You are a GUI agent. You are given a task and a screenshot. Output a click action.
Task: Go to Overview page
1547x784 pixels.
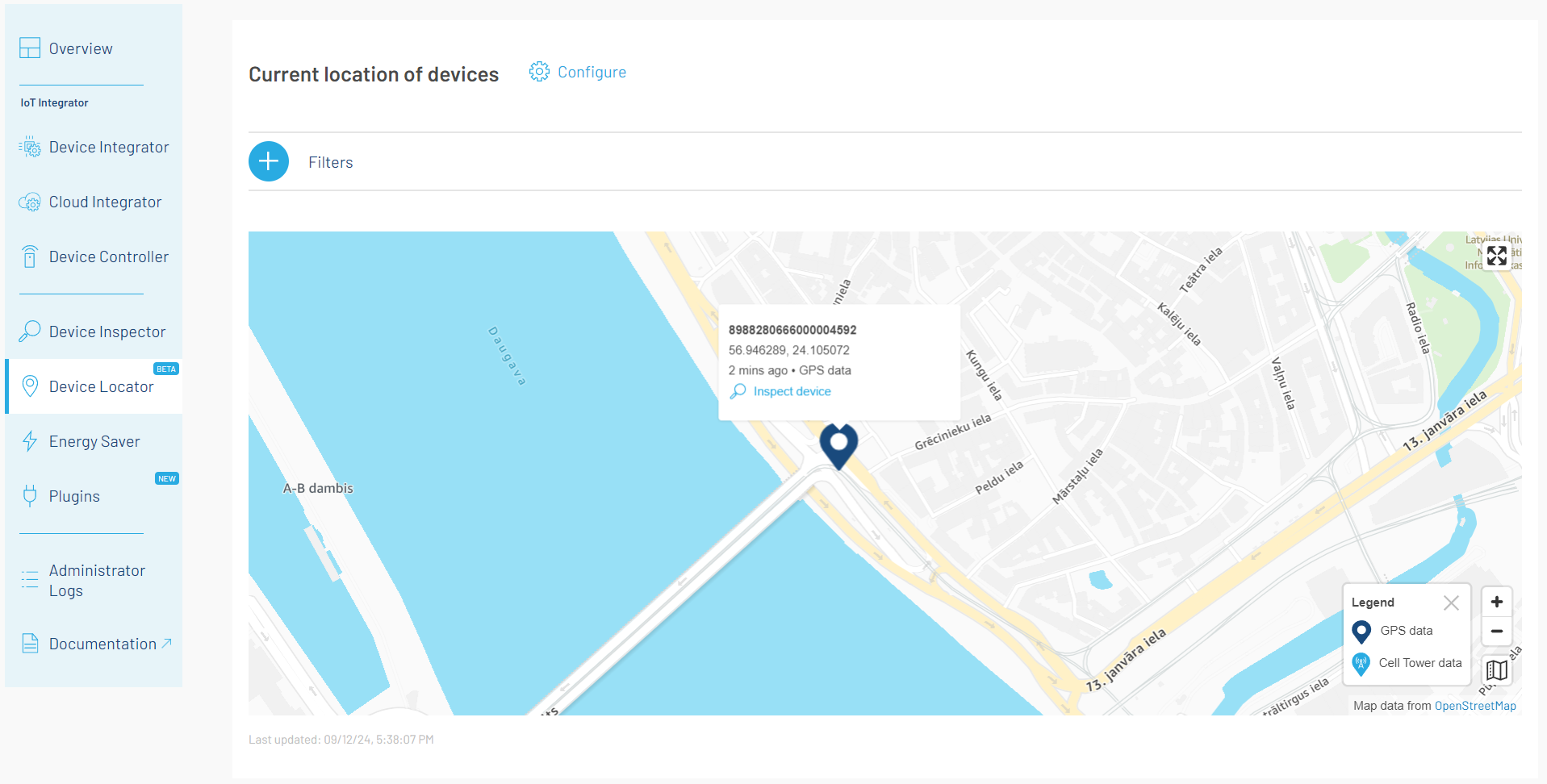click(80, 48)
